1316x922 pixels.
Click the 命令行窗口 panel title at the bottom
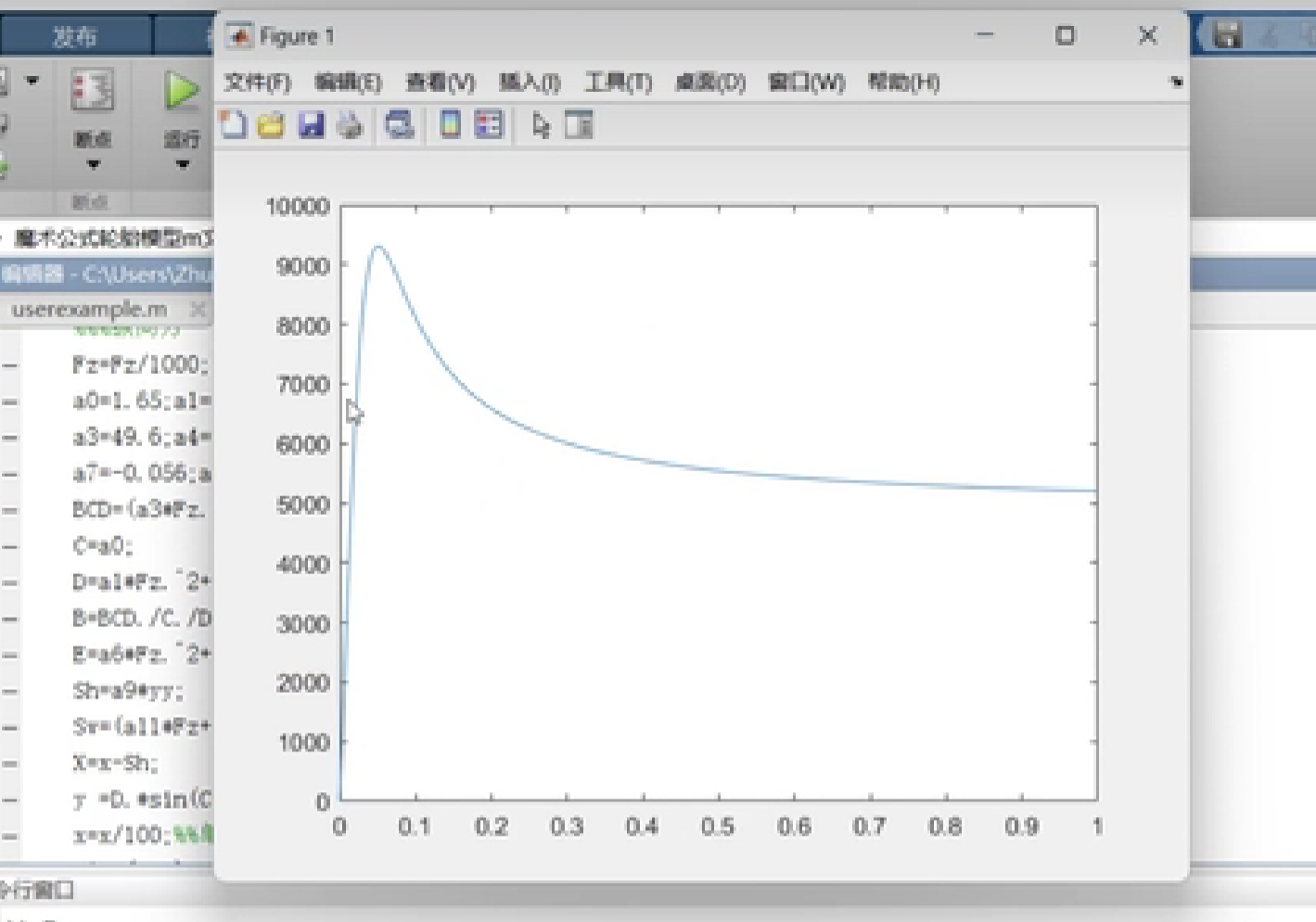37,890
